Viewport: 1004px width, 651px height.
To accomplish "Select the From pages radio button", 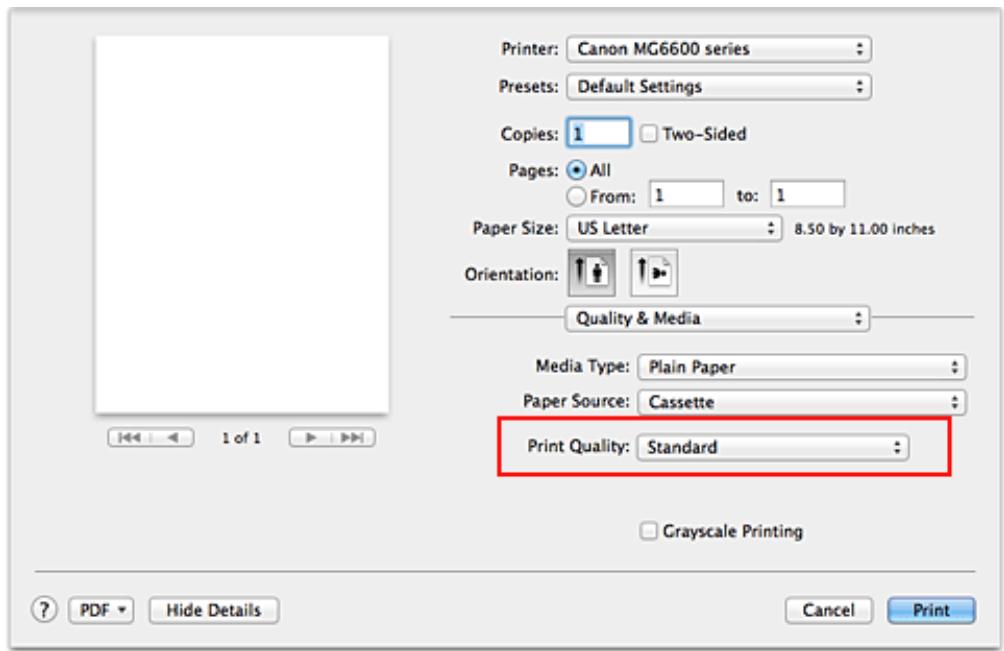I will tap(576, 196).
